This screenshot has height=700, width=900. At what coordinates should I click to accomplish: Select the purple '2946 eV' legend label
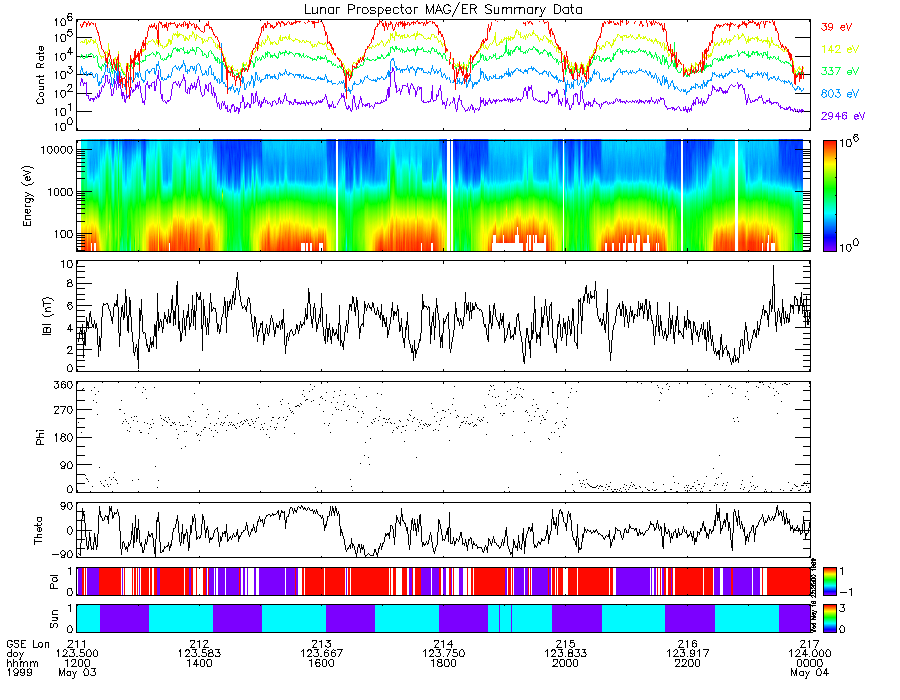click(x=843, y=116)
